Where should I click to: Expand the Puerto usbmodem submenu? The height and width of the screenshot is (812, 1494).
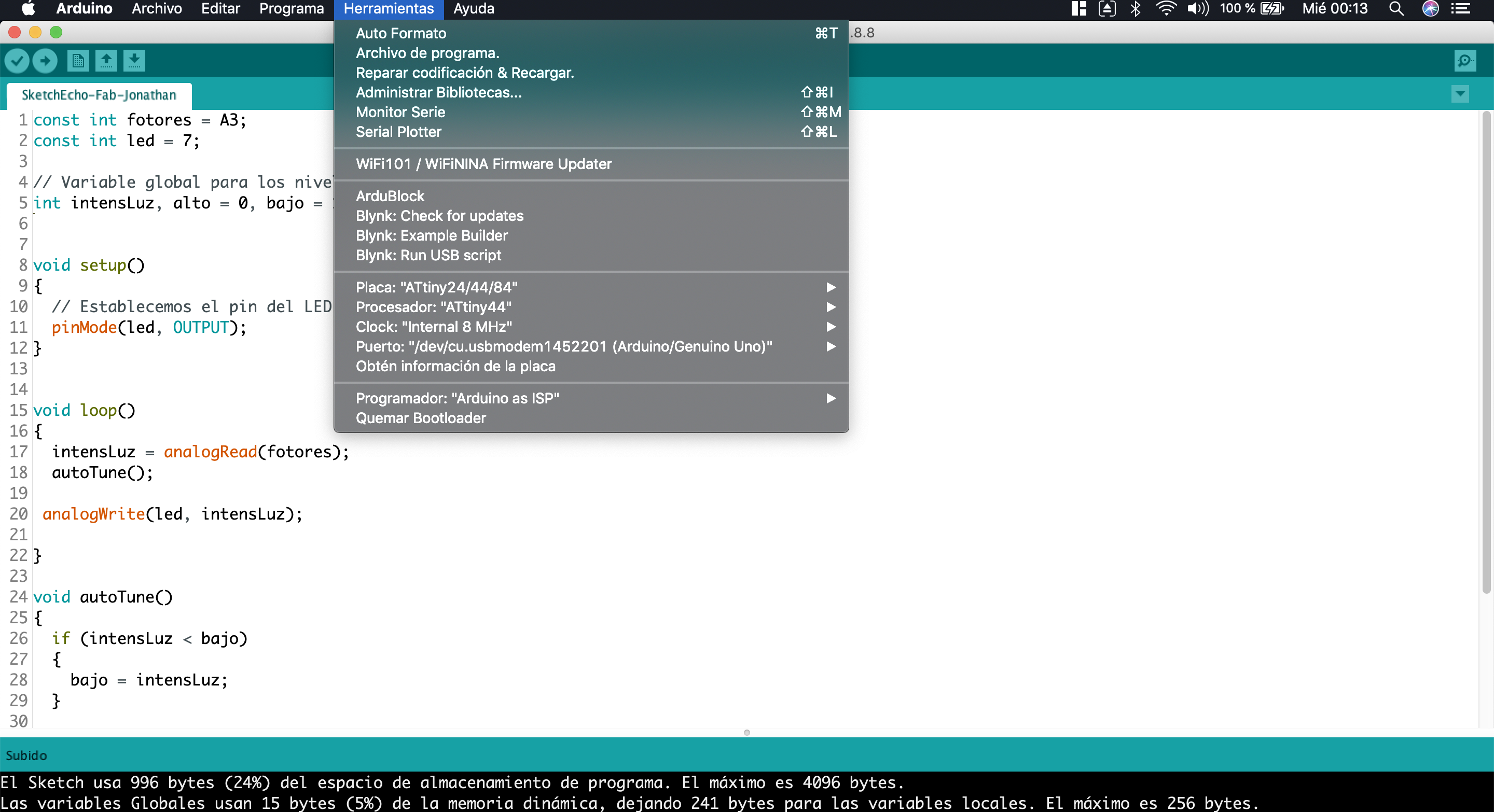coord(591,346)
